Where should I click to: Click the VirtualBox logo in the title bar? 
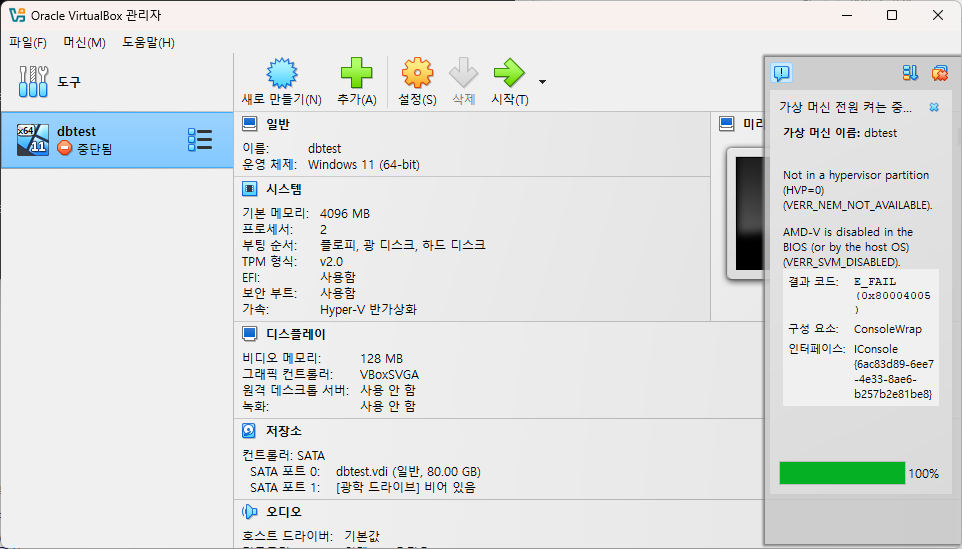click(17, 15)
